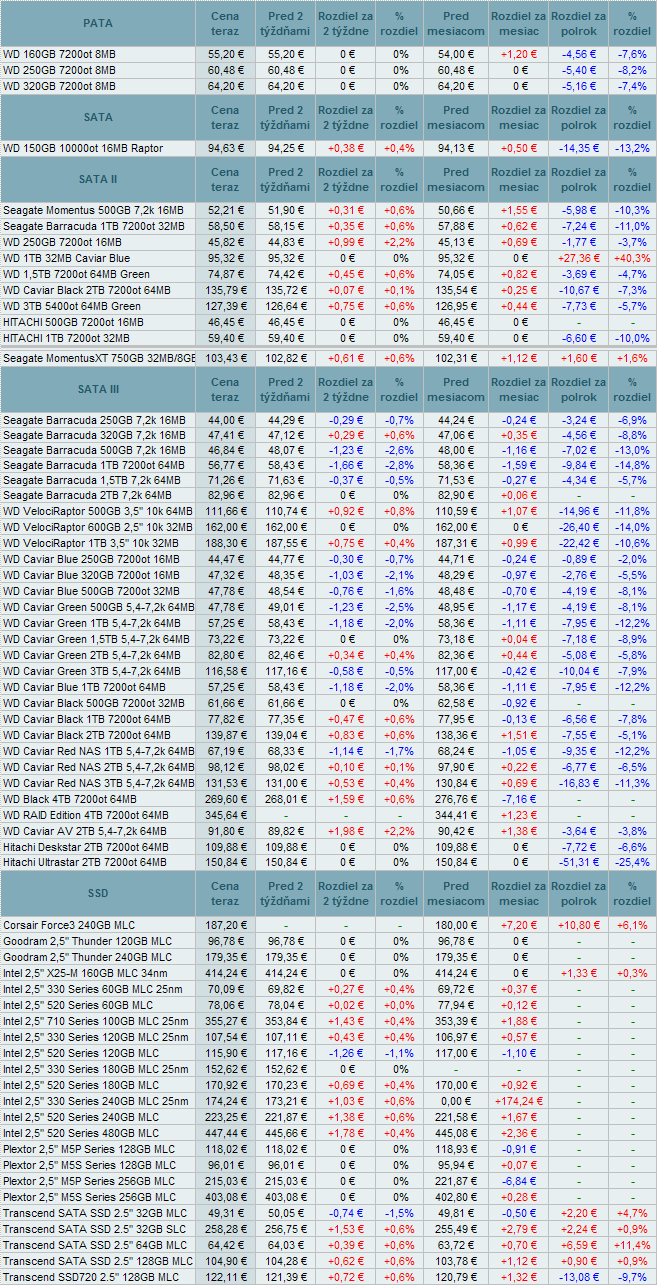Screen dimensions: 657x1285
Task: Select WD Caviar Red NAS 1TB row label
Action: click(98, 751)
